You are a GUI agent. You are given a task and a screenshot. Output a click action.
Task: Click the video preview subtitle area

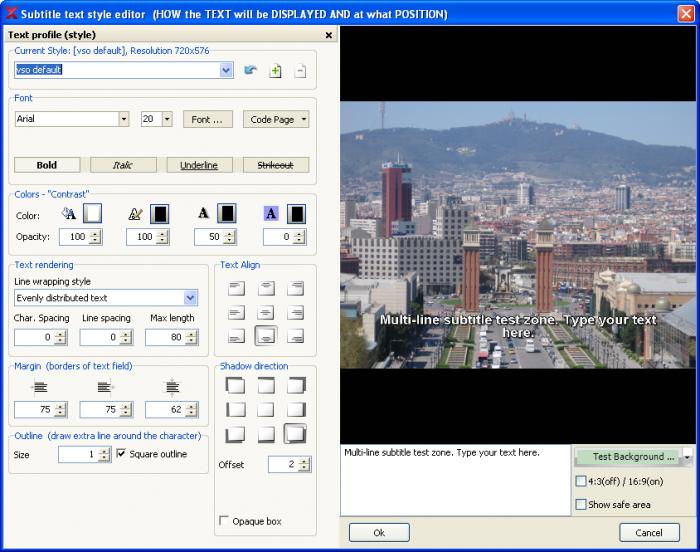[x=518, y=326]
